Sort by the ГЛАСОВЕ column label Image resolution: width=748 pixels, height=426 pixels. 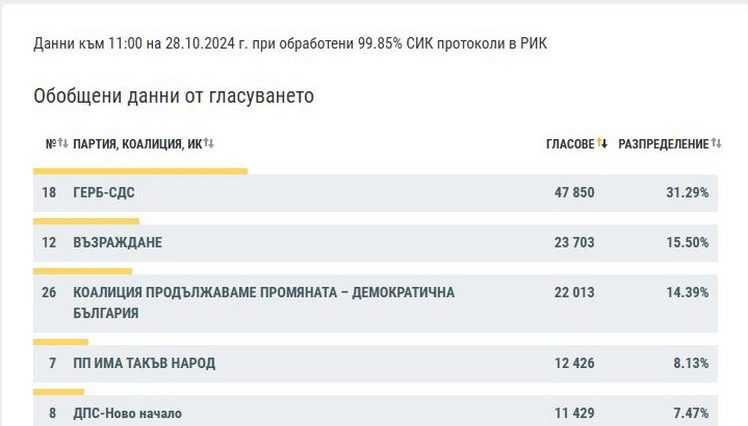coord(570,144)
